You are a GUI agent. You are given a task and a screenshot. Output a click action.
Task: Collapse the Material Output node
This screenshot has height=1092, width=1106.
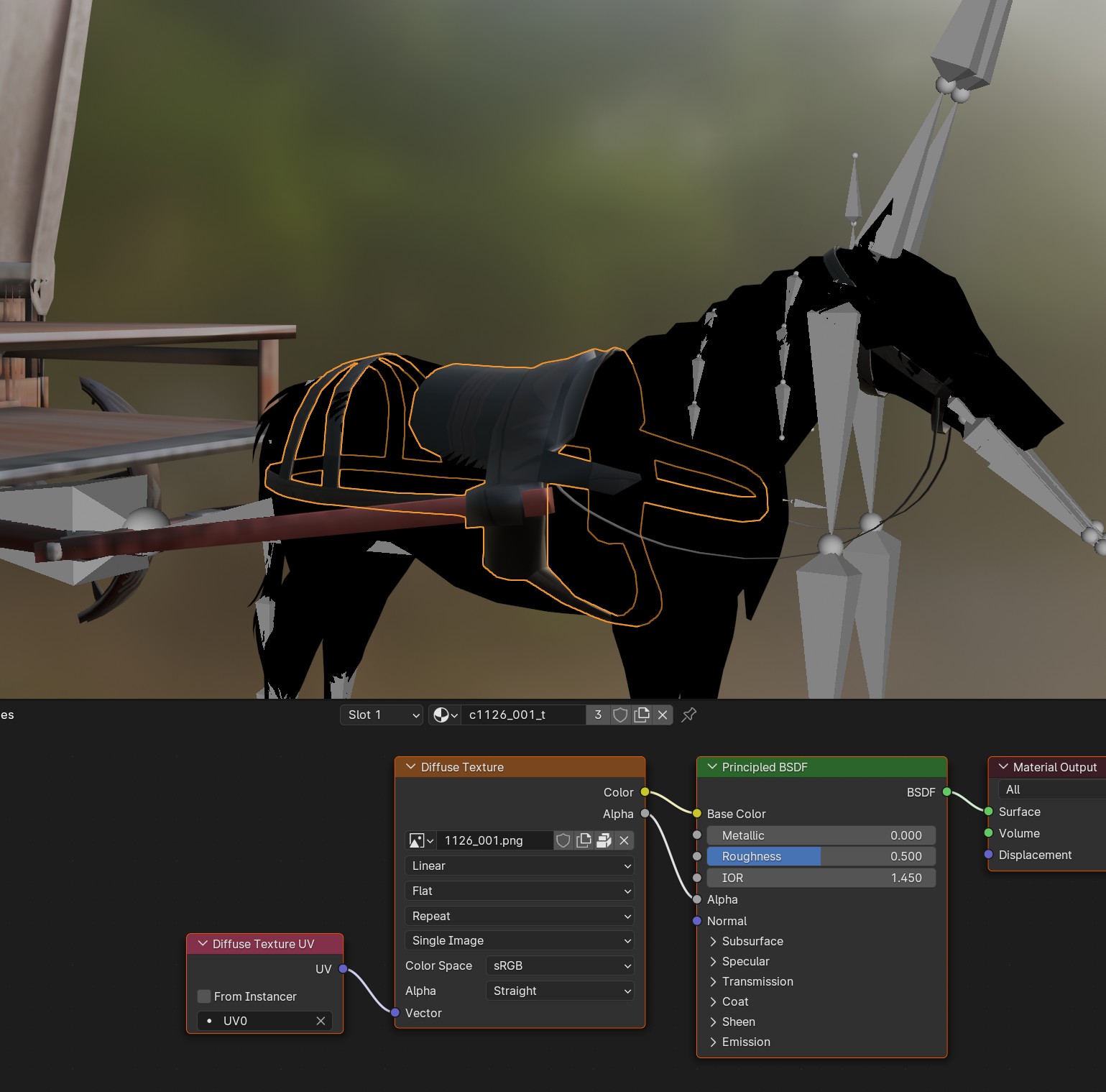1003,767
